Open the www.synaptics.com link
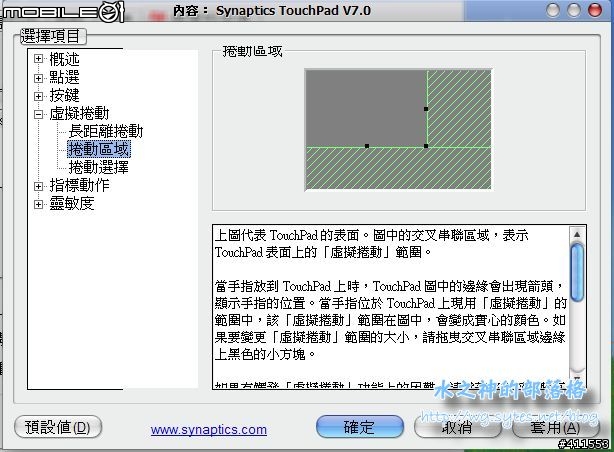This screenshot has height=452, width=614. tap(209, 430)
